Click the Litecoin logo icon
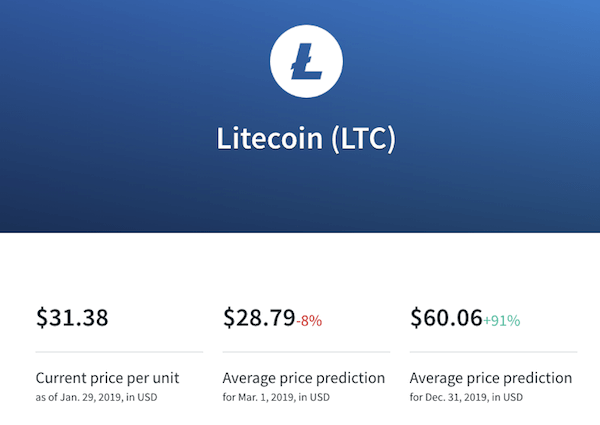600x425 pixels. (x=306, y=61)
